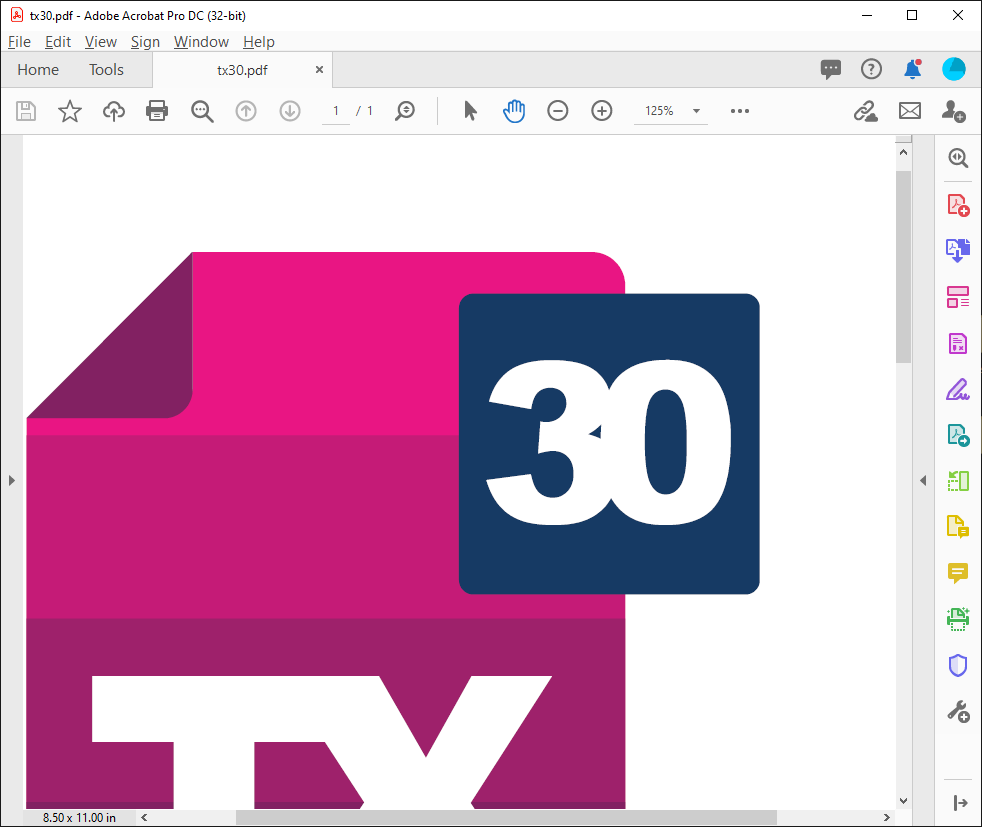The width and height of the screenshot is (982, 827).
Task: Zoom out with minus button
Action: click(557, 111)
